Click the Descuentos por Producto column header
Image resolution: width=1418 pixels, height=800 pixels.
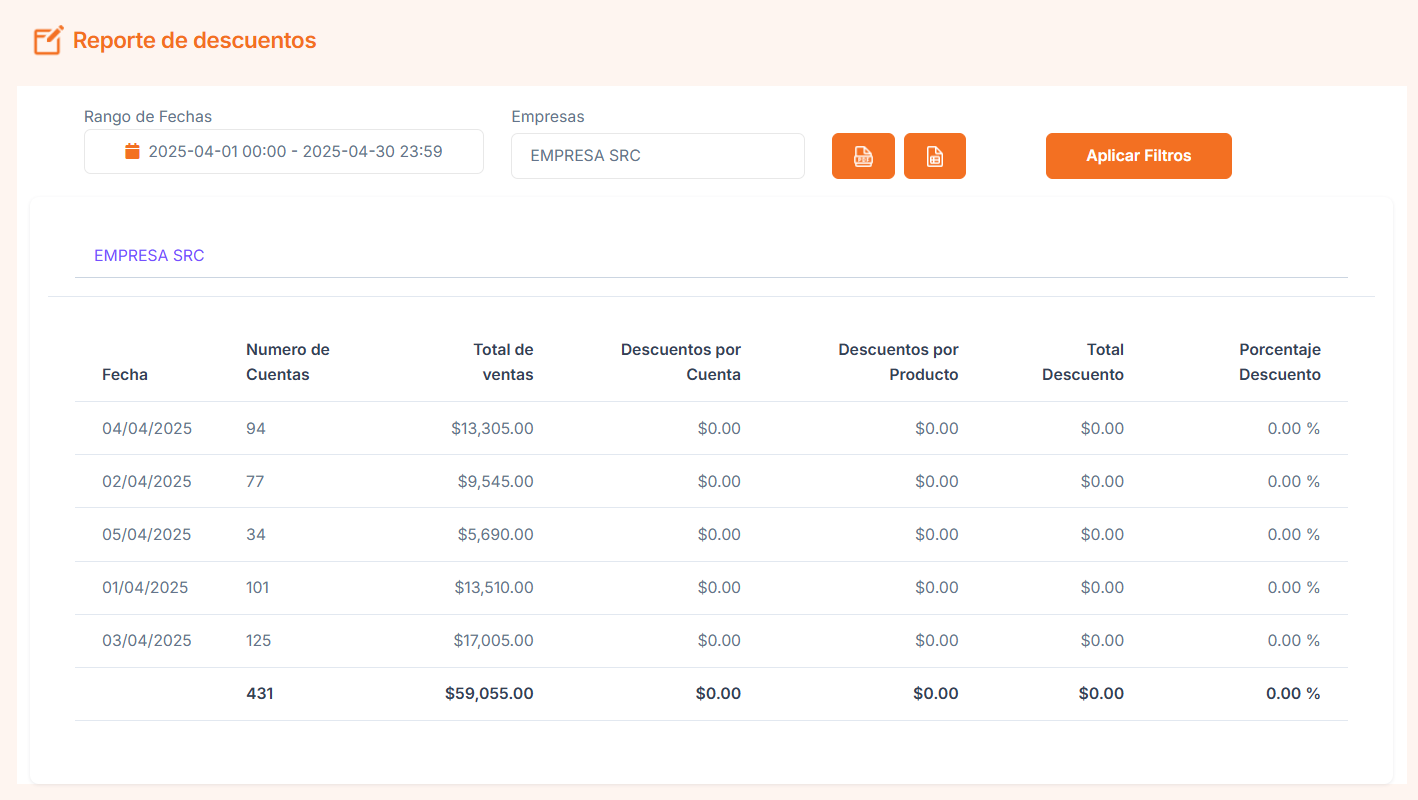pyautogui.click(x=898, y=362)
